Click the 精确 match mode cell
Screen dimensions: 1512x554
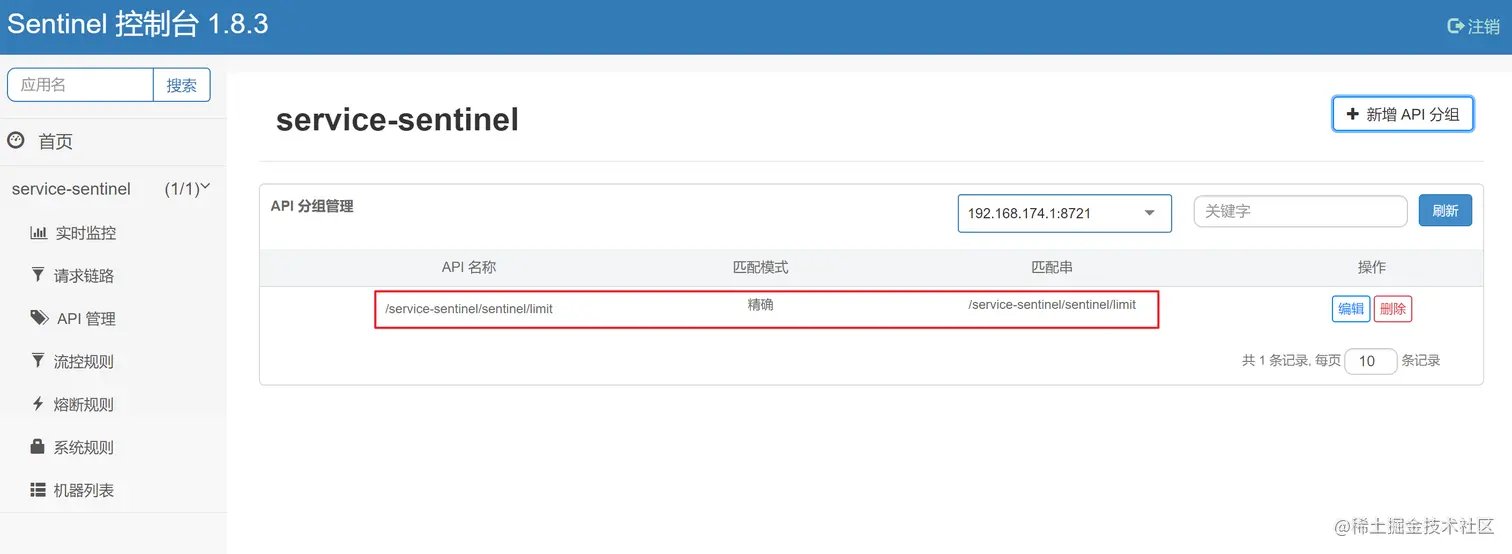click(x=760, y=304)
